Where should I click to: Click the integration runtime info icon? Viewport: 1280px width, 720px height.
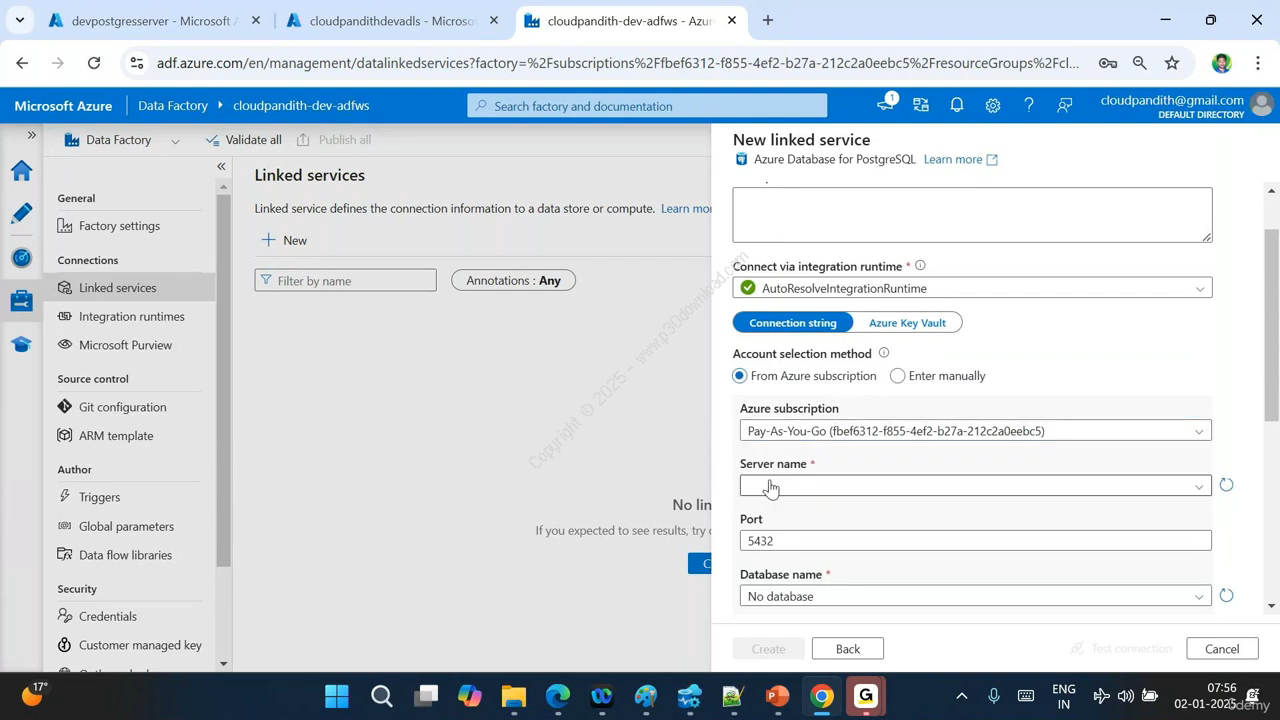tap(920, 266)
